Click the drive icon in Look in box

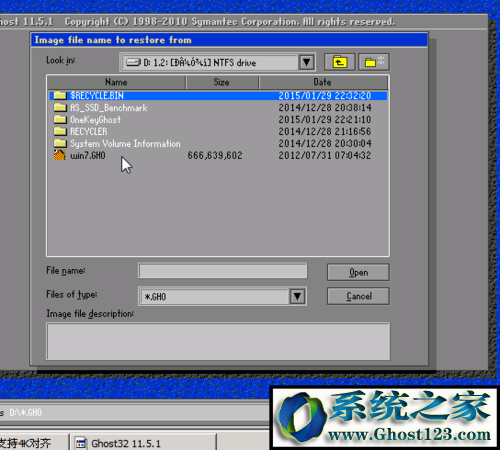pos(133,63)
